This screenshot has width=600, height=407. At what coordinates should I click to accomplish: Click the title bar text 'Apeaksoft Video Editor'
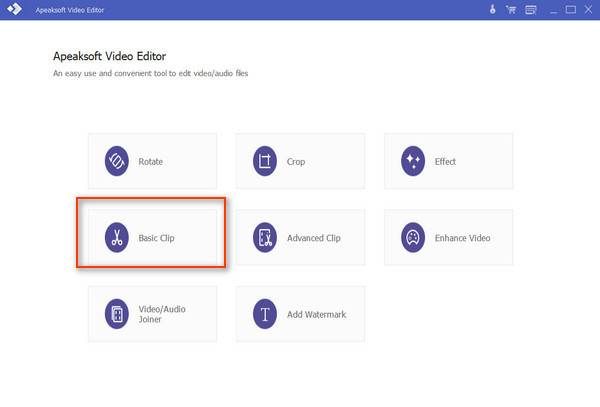(x=70, y=10)
